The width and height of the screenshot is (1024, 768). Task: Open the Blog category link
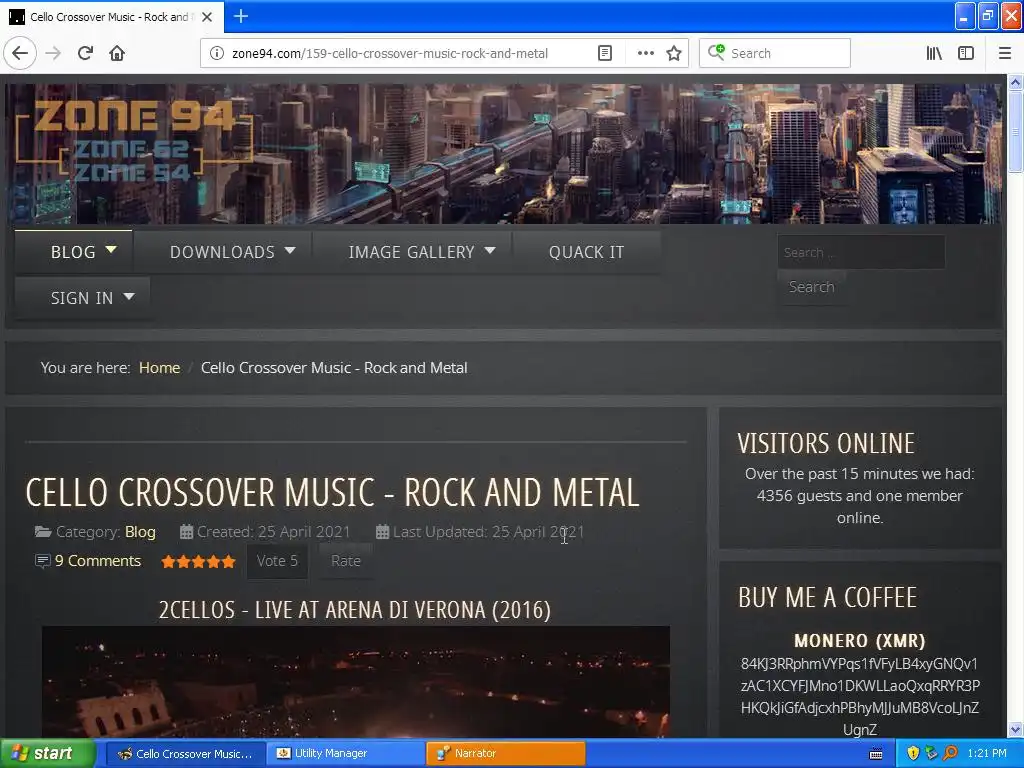[140, 532]
